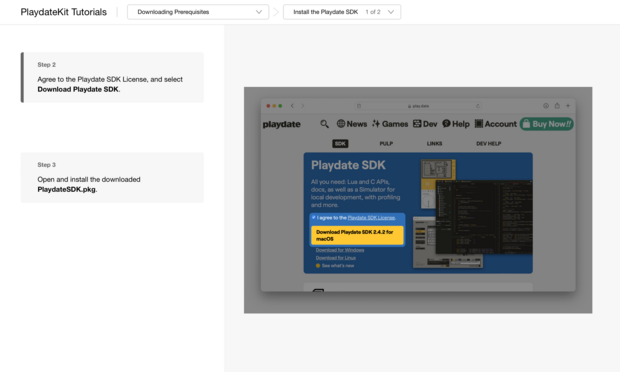The height and width of the screenshot is (372, 620).
Task: Click the browser share icon
Action: (557, 106)
